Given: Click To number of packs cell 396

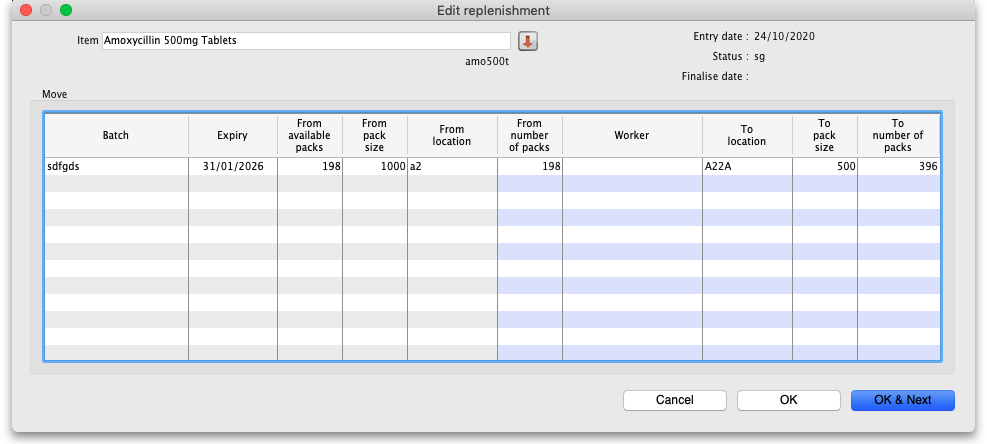Looking at the screenshot, I should [x=898, y=167].
